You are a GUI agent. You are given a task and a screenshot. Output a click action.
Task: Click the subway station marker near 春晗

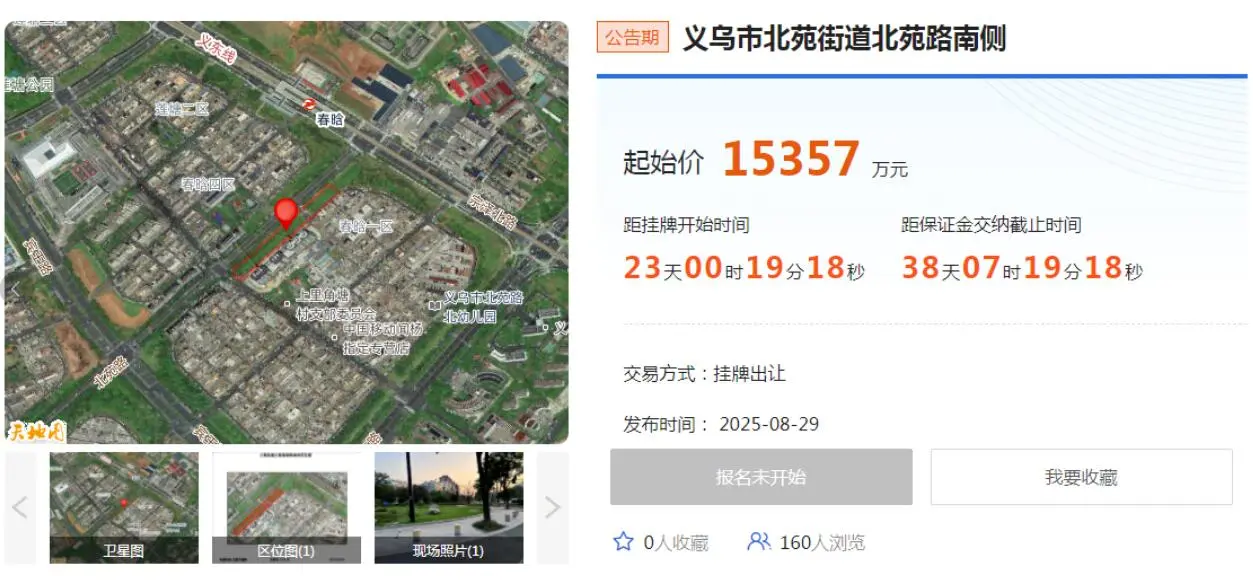pos(311,104)
